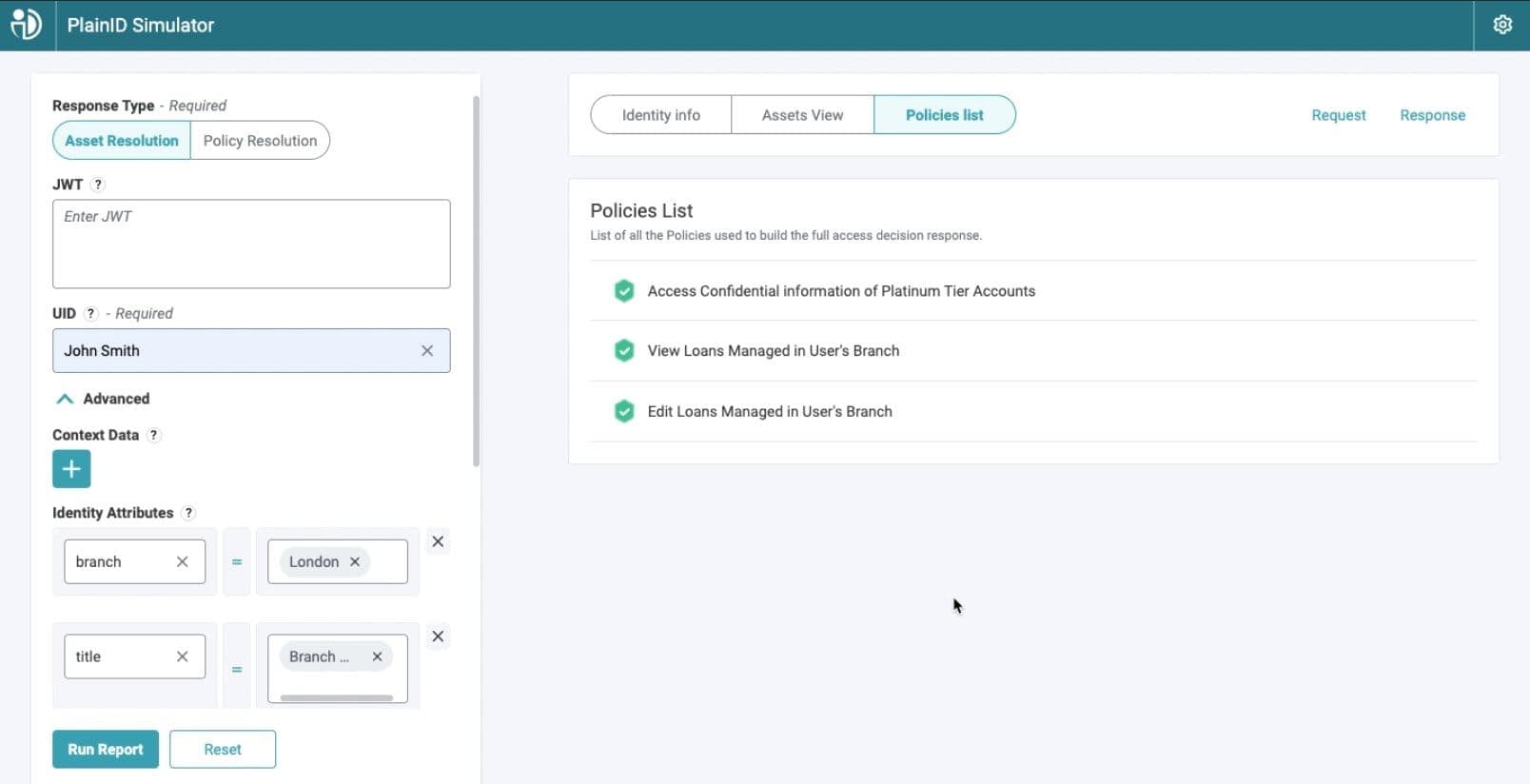Screen dimensions: 1530x784
Task: Switch to Assets View tab
Action: pos(802,115)
